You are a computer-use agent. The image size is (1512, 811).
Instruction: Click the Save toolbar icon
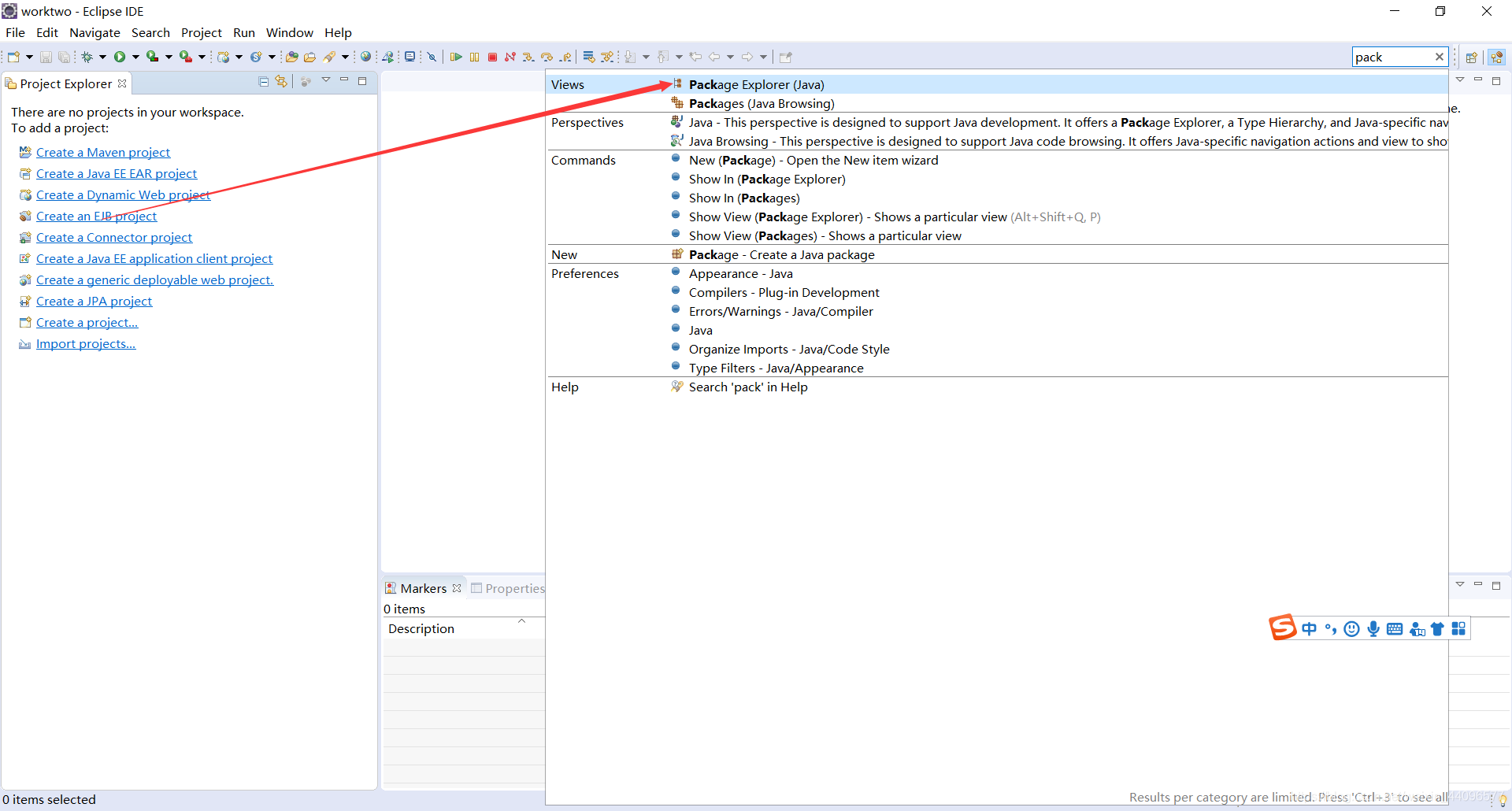tap(46, 57)
